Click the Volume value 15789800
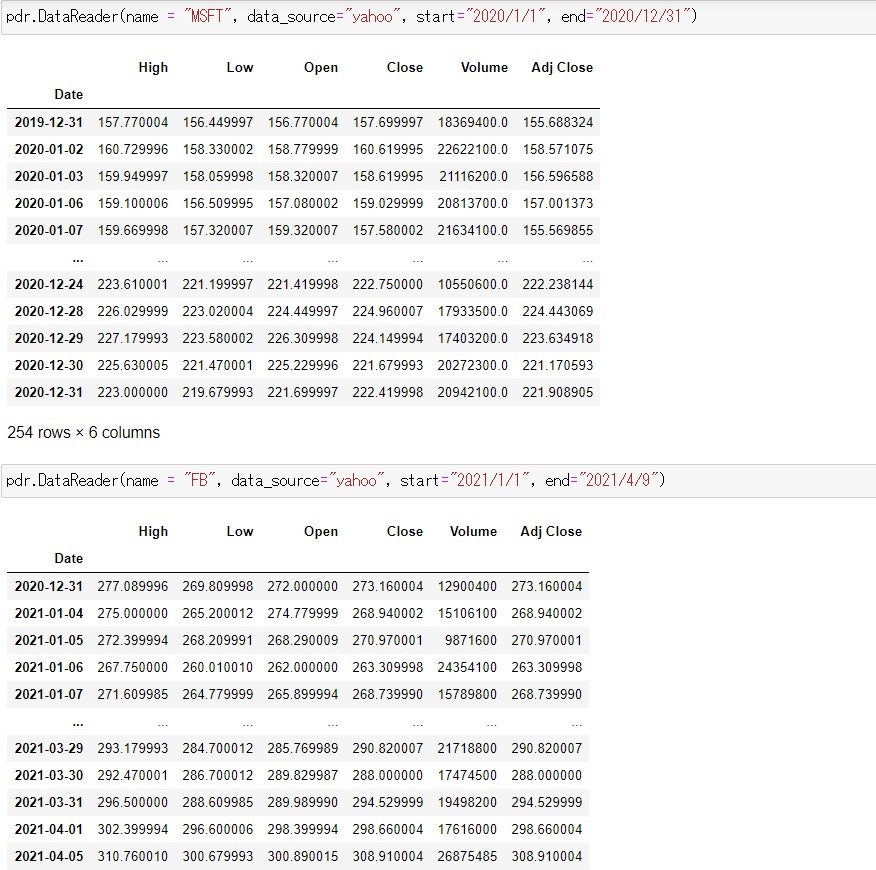 click(x=467, y=694)
